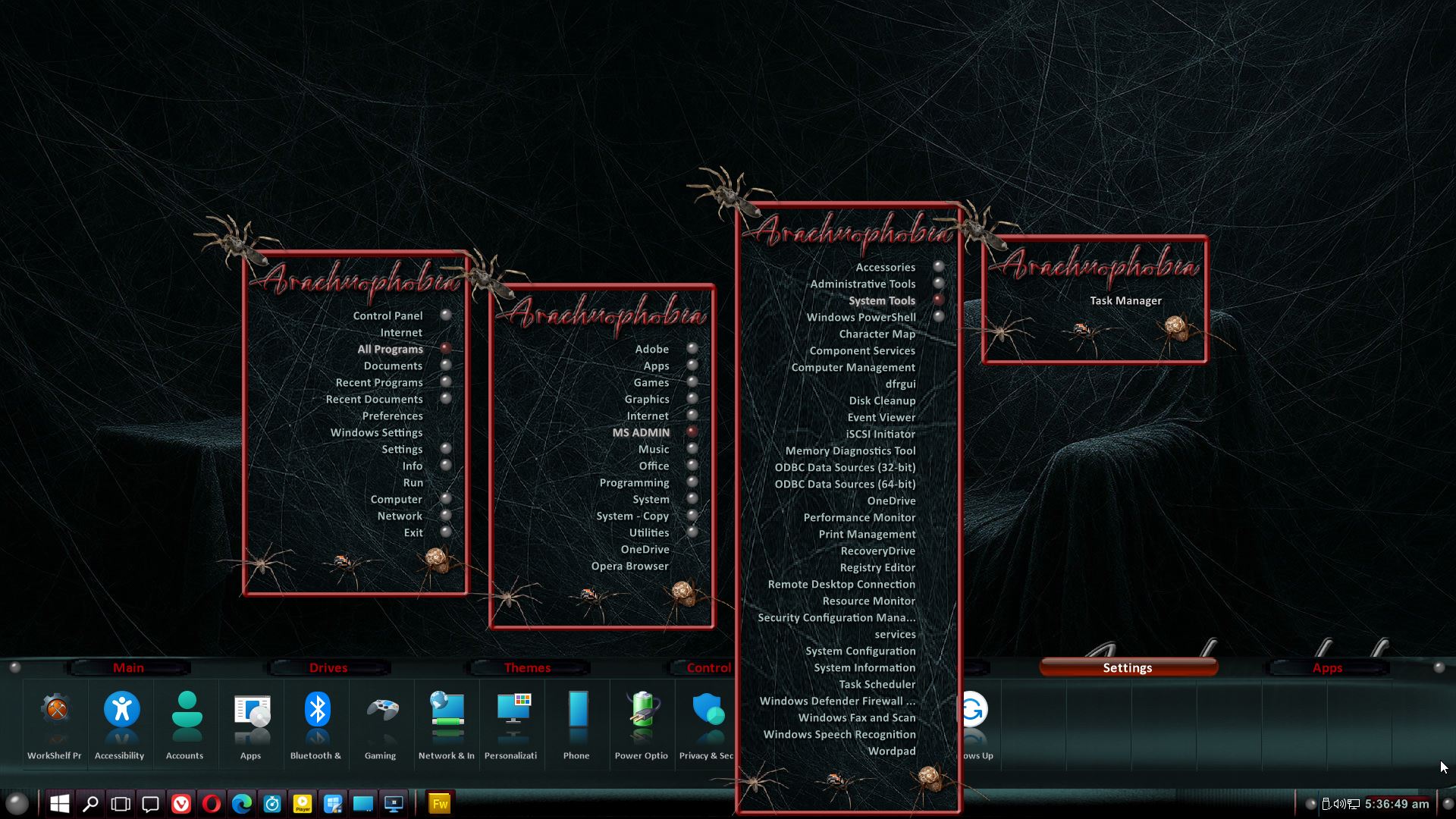Open the Apps dock tab
1456x819 pixels.
[1327, 667]
